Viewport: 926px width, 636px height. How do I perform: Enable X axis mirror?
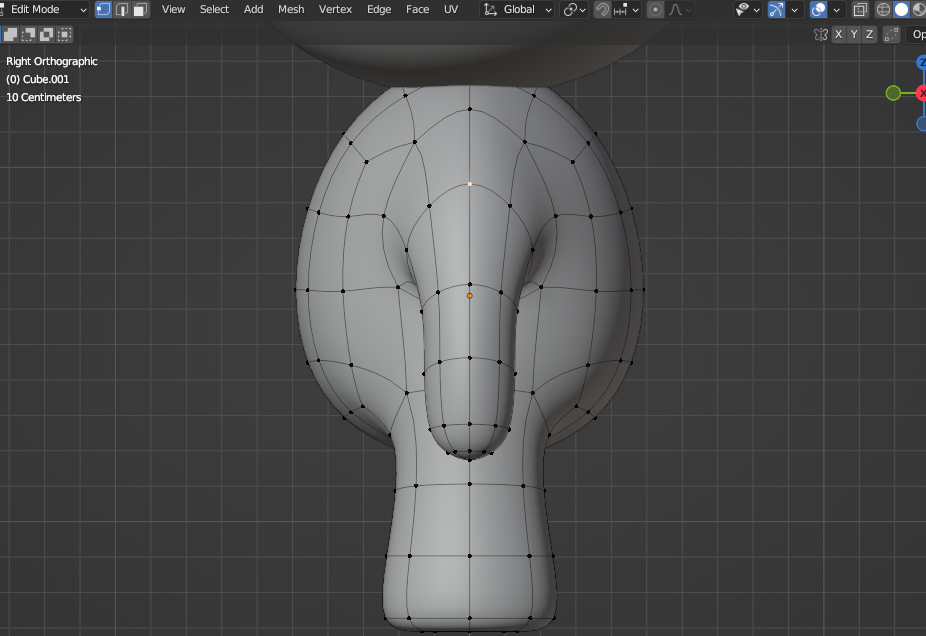click(839, 34)
